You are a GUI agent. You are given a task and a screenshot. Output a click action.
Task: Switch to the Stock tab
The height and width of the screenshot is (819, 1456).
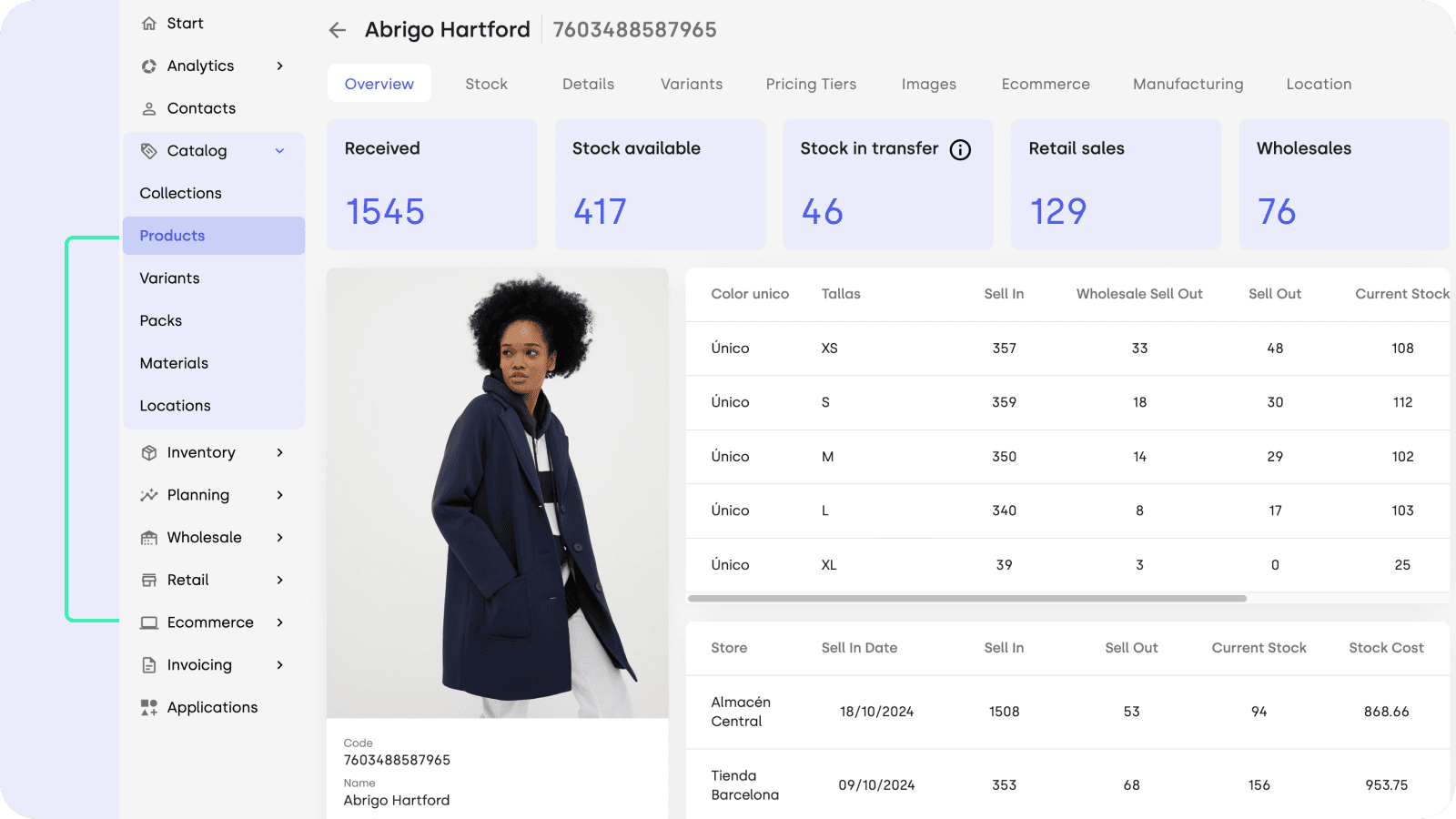(486, 83)
